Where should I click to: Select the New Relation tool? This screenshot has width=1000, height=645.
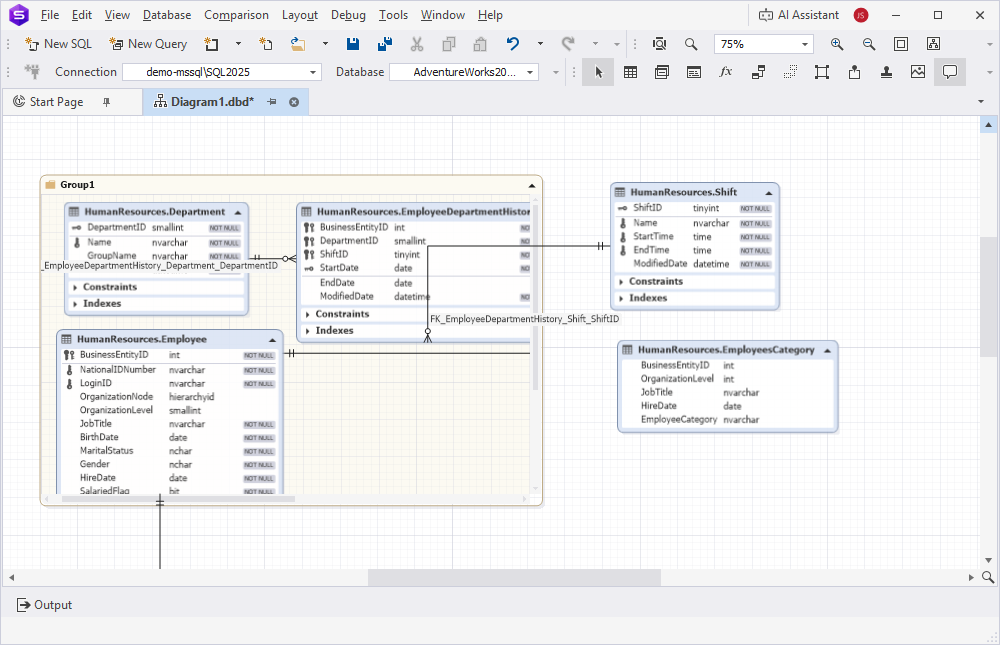pyautogui.click(x=758, y=72)
